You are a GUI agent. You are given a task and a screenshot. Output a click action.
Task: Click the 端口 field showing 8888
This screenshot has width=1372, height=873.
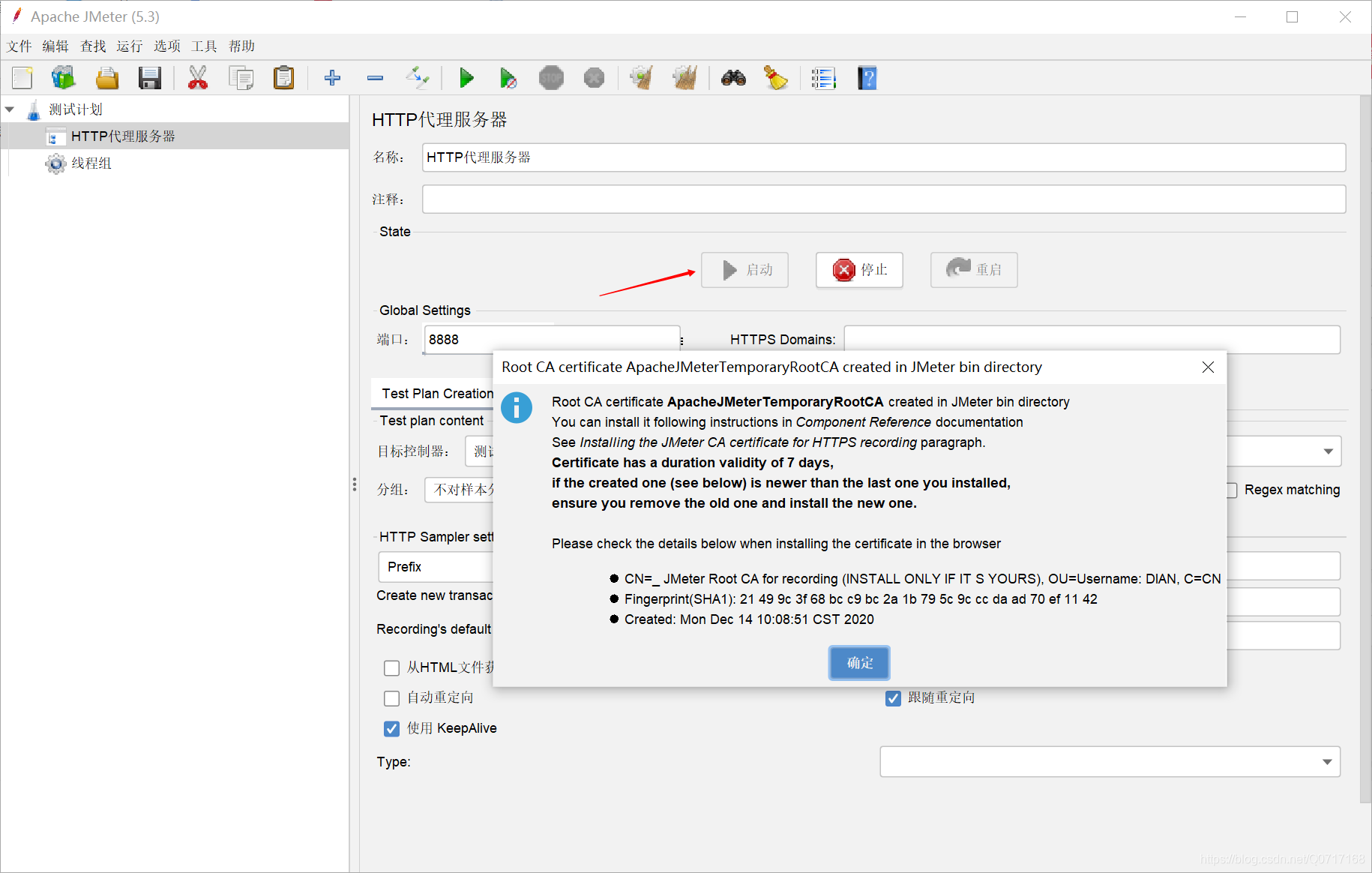552,340
